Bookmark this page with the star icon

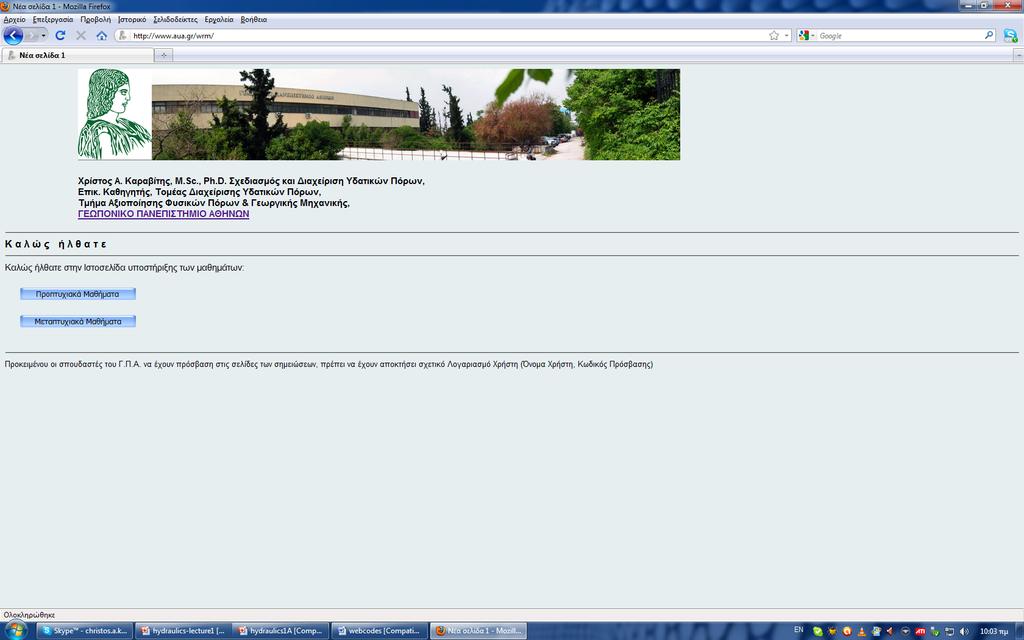point(774,35)
